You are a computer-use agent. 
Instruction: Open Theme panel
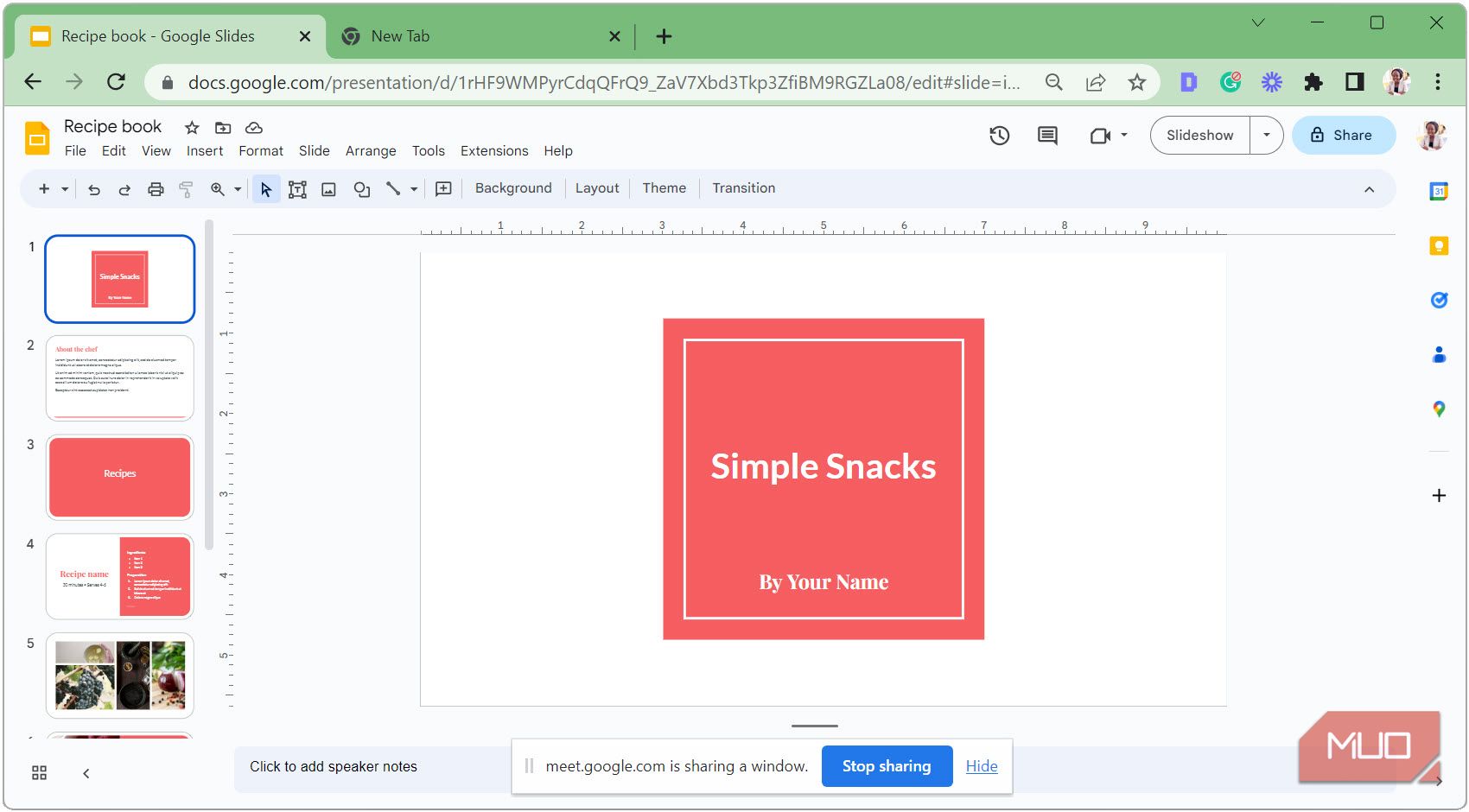(x=664, y=188)
